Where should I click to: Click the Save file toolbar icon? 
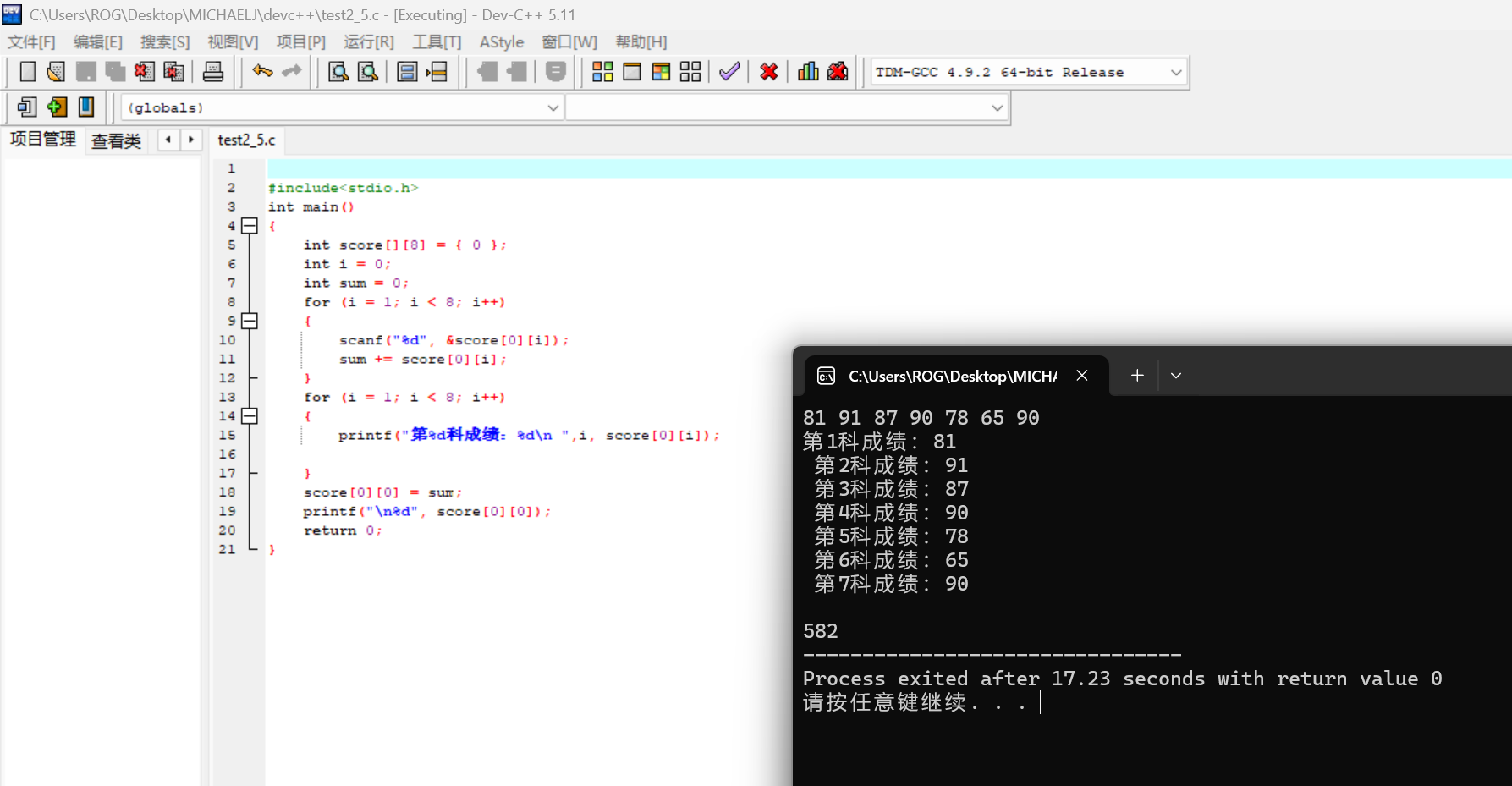coord(85,72)
